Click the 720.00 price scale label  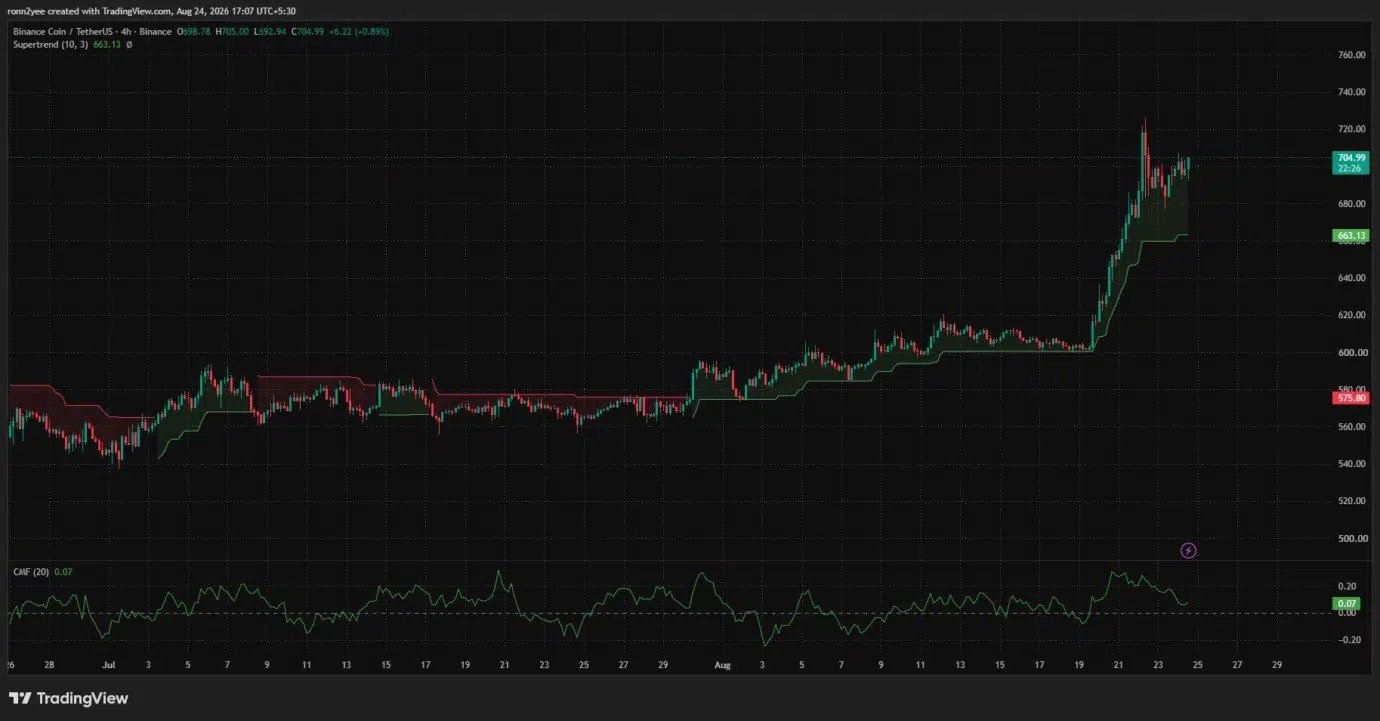click(1351, 129)
